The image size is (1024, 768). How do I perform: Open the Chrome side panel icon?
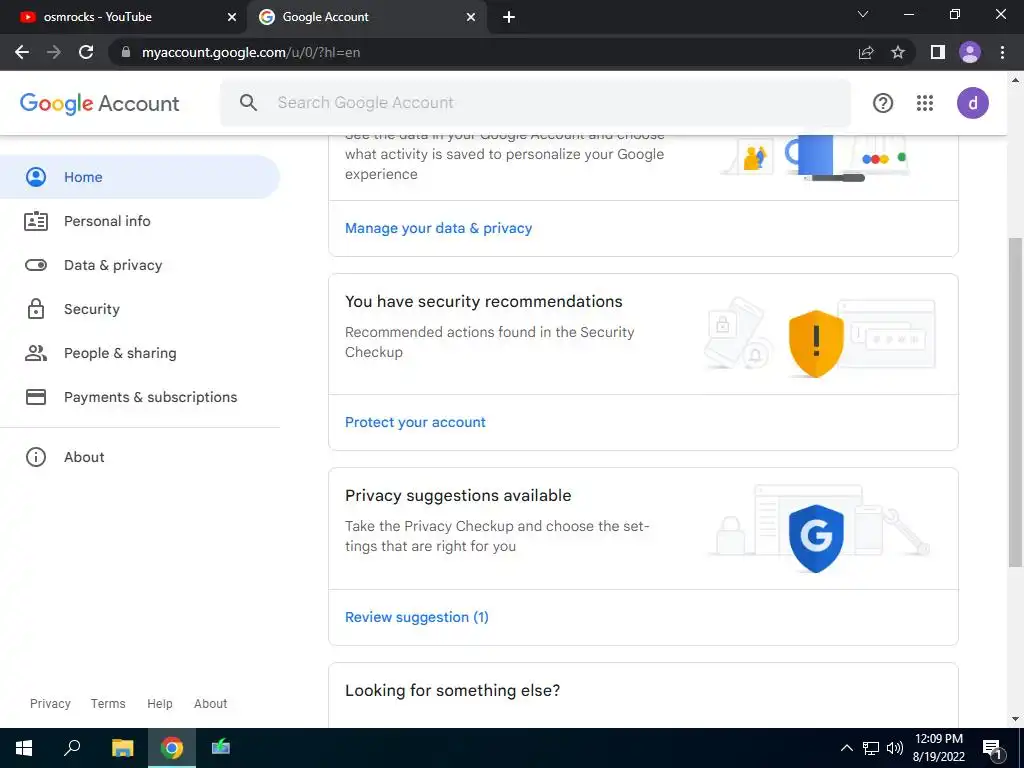coord(938,52)
